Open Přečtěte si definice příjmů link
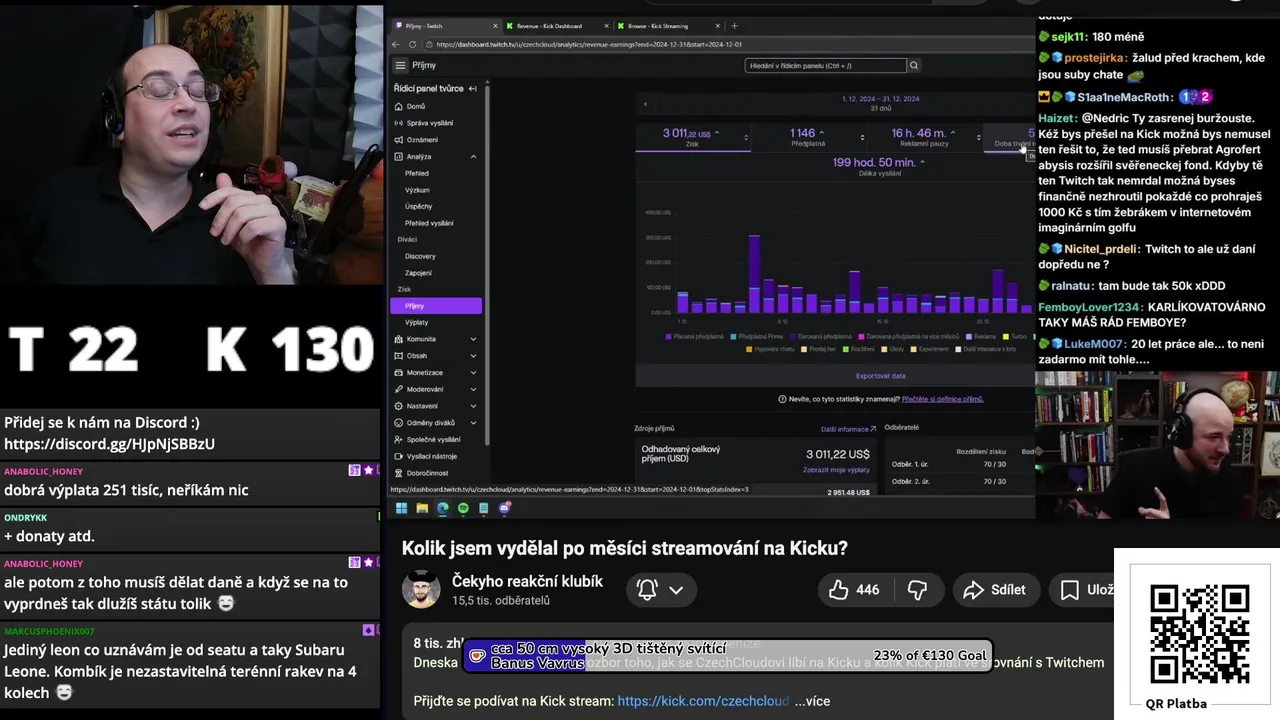The height and width of the screenshot is (720, 1280). tap(942, 399)
